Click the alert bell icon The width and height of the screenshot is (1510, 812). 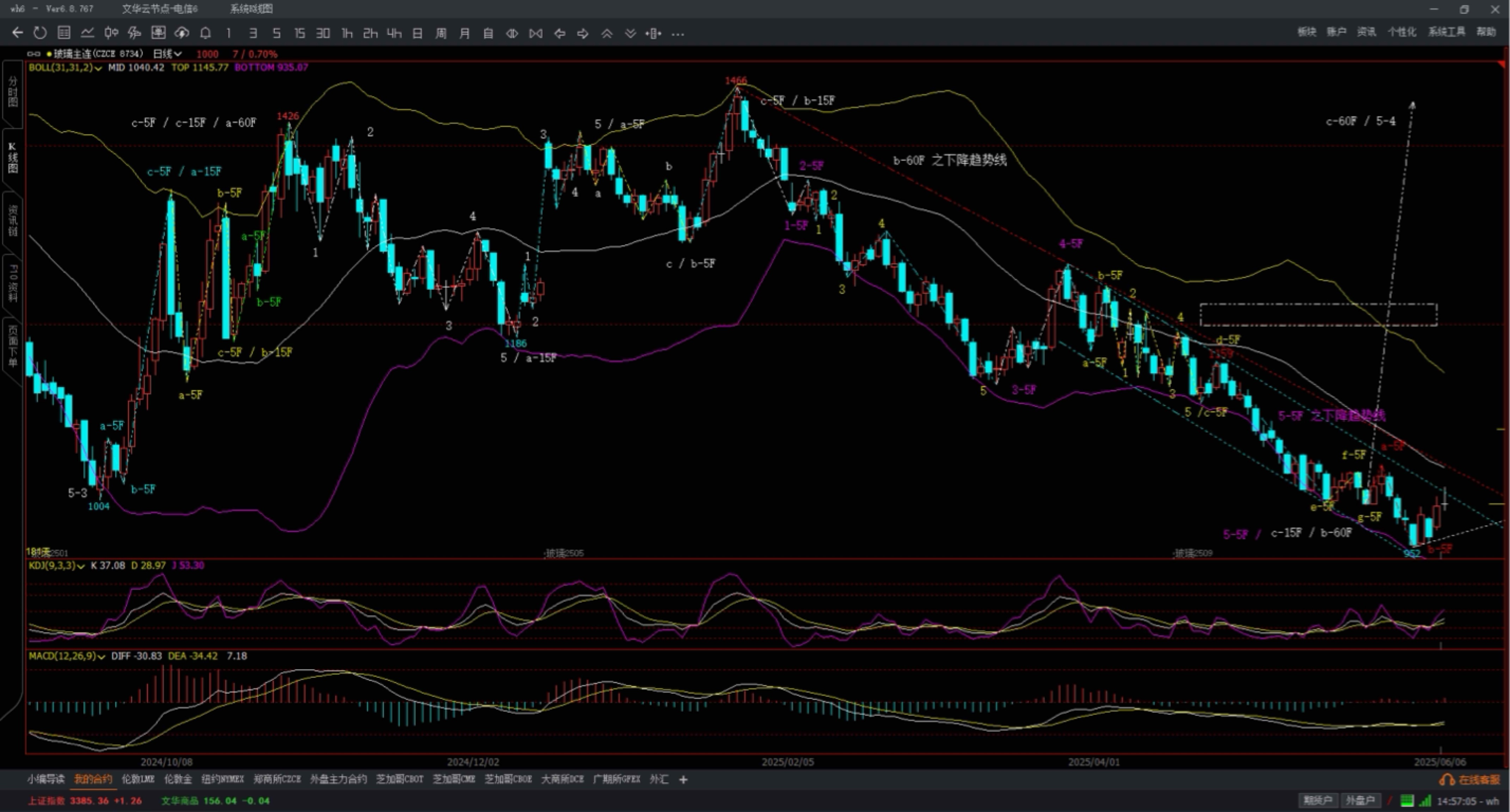click(x=205, y=33)
